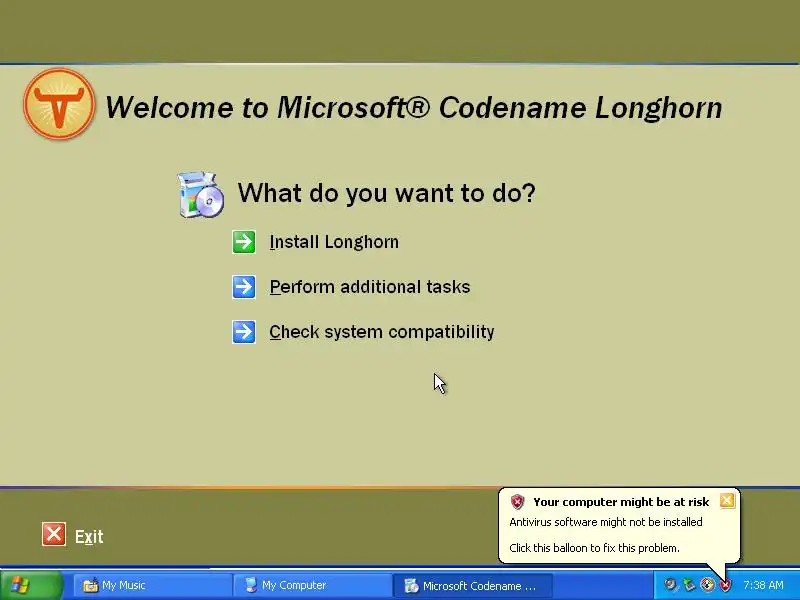The width and height of the screenshot is (800, 600).
Task: Click the Longhorn bull logo
Action: [59, 104]
